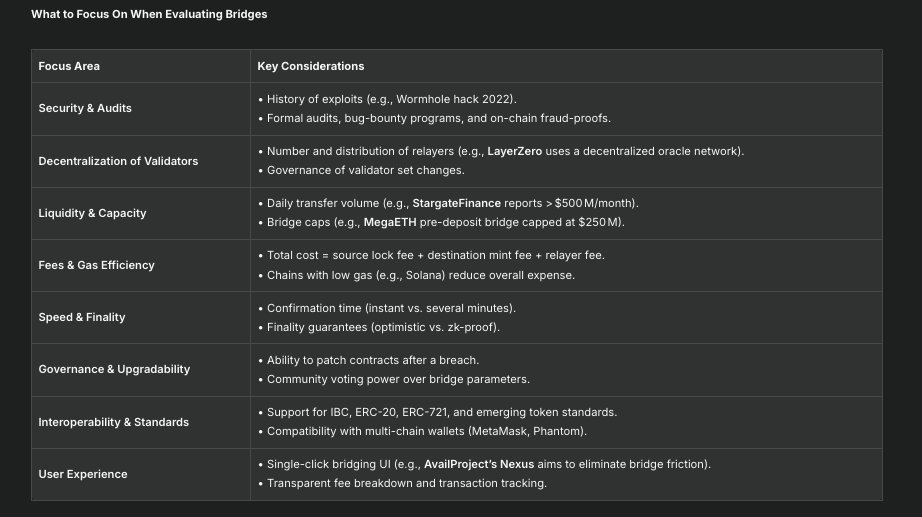Click the multi-chain wallets compatibility line
The height and width of the screenshot is (517, 922).
point(426,431)
